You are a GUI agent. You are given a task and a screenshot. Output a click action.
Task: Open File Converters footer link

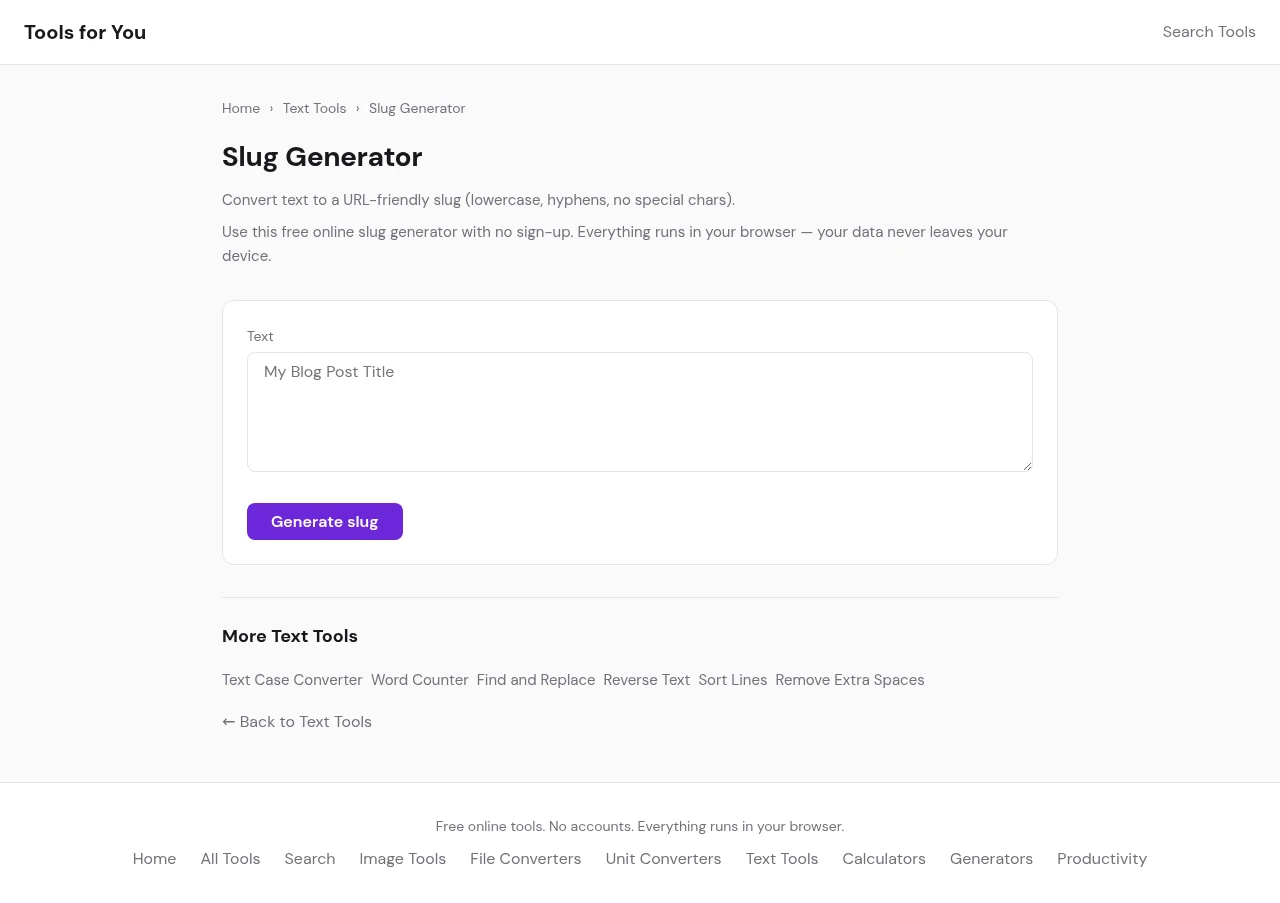[525, 859]
